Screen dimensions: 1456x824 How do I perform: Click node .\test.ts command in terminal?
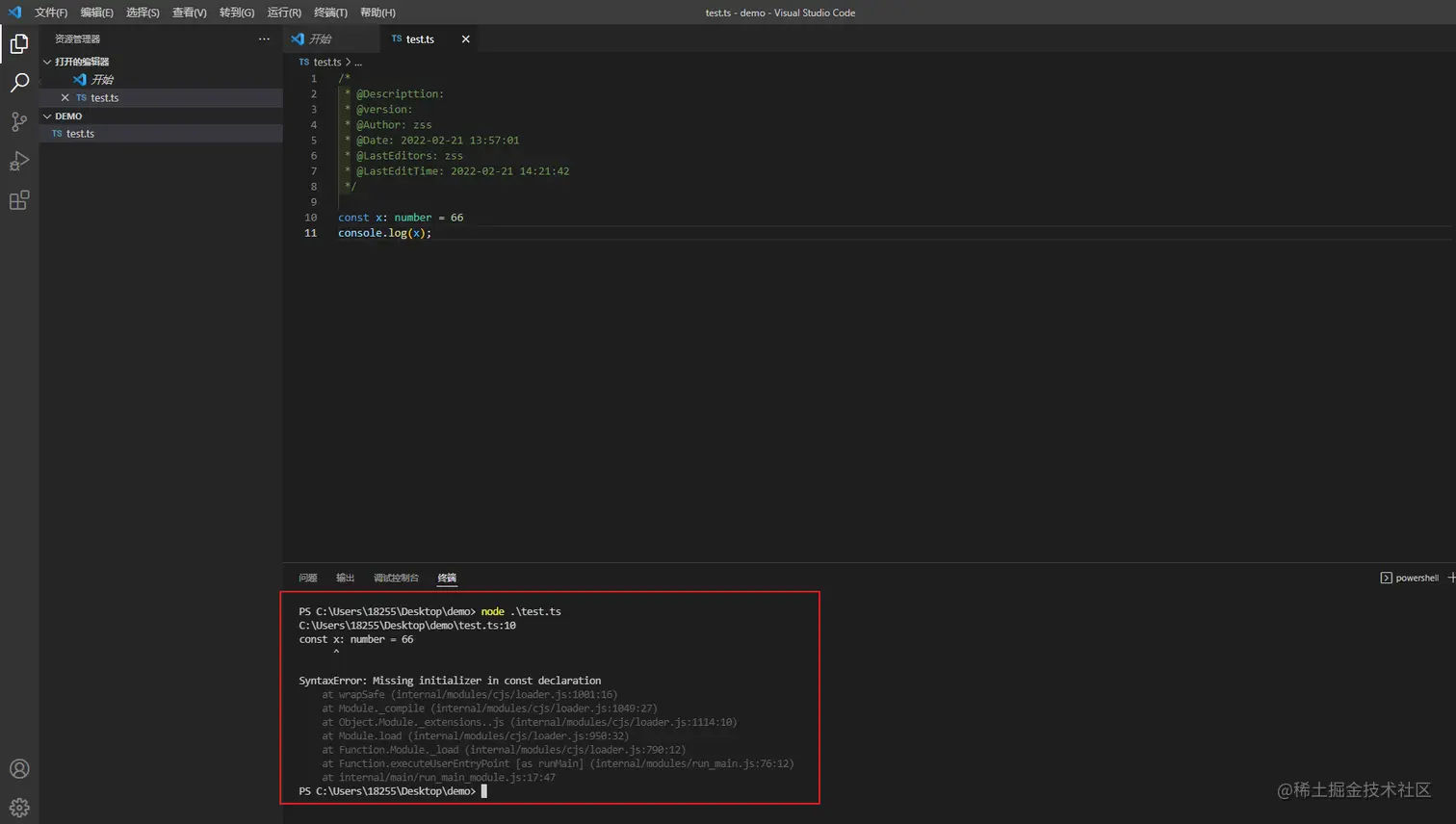521,611
